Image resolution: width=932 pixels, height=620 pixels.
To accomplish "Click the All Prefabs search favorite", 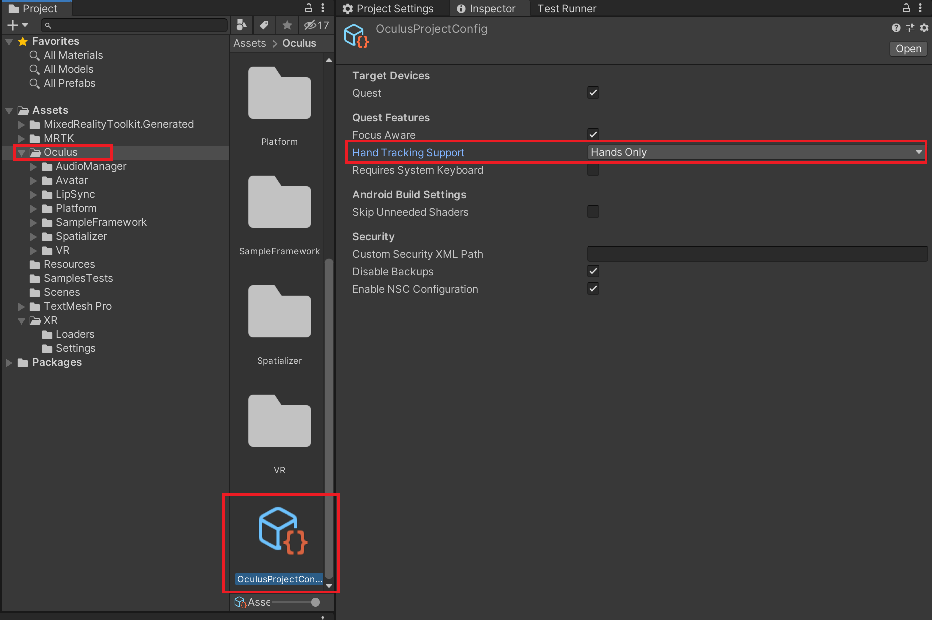I will tap(70, 83).
